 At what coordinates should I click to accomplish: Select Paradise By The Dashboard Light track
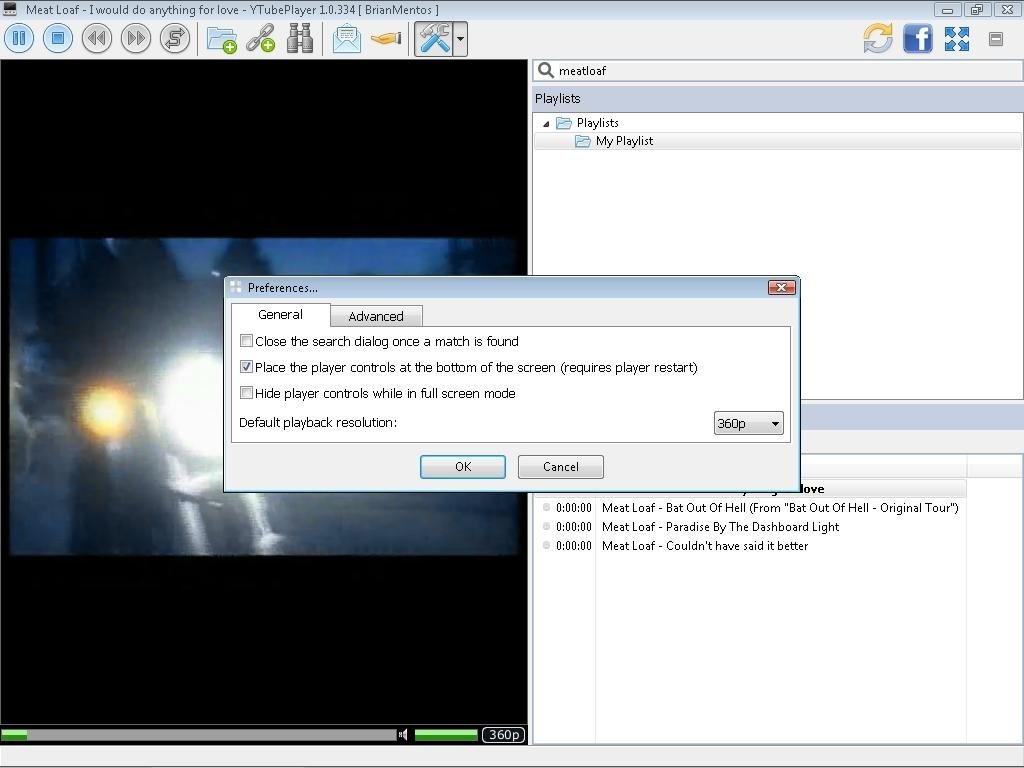coord(720,527)
